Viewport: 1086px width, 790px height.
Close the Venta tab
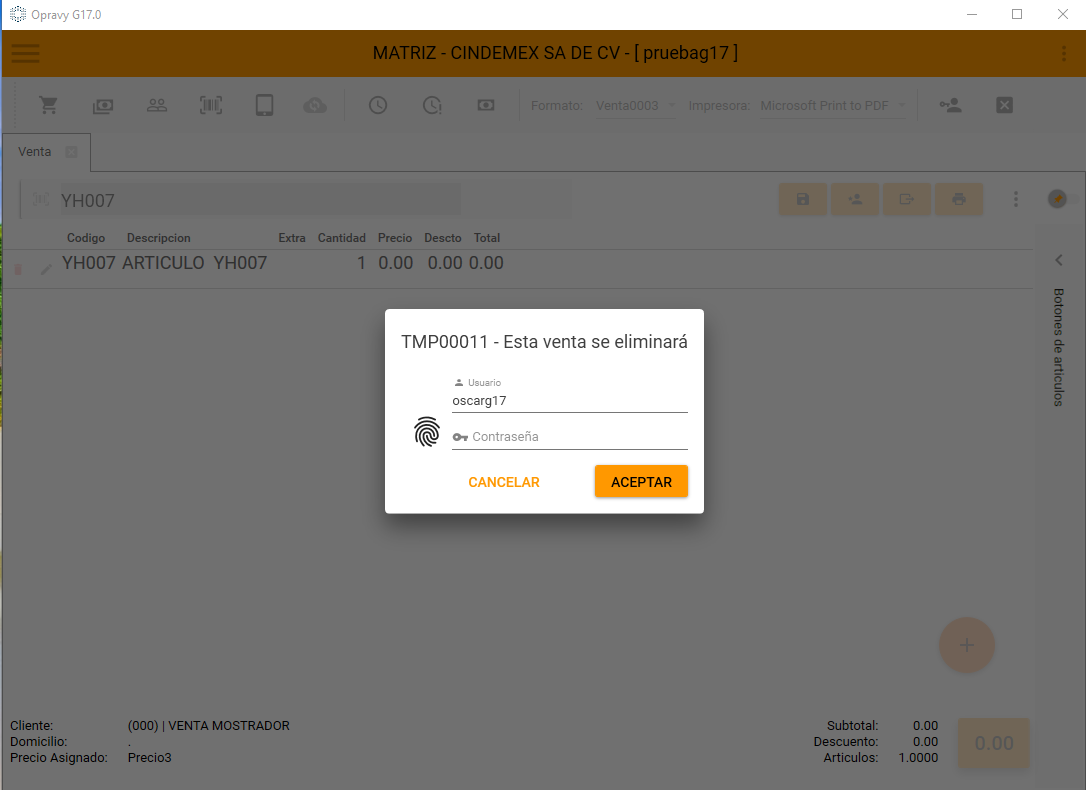coord(71,152)
